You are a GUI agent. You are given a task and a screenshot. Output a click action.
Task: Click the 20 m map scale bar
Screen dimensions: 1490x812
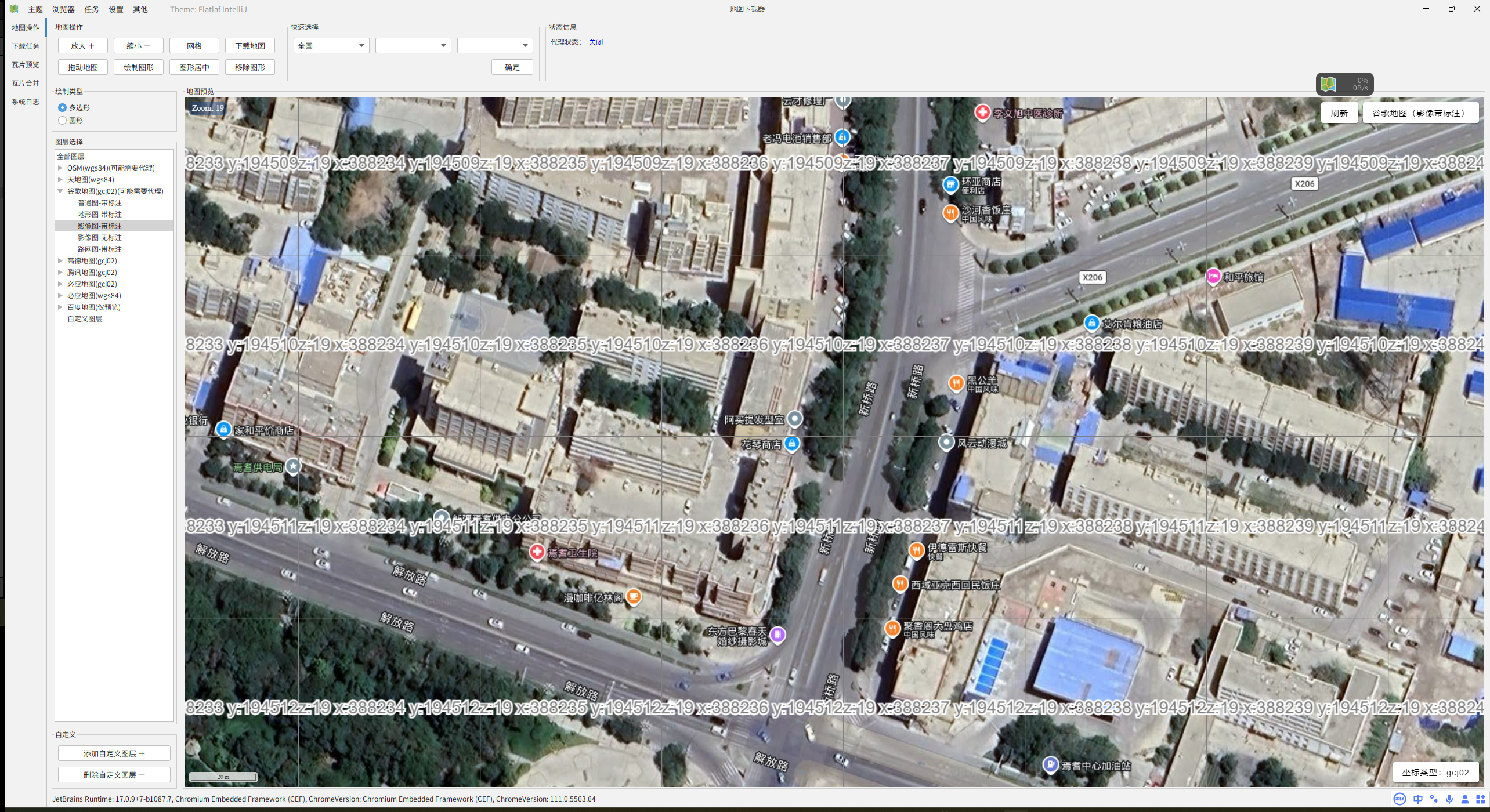(223, 777)
